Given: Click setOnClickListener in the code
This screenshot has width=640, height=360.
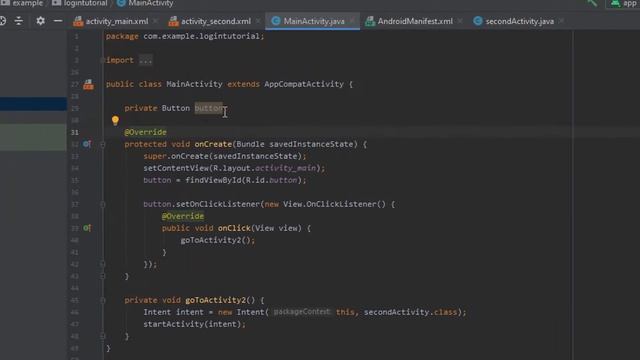Looking at the screenshot, I should [x=218, y=204].
